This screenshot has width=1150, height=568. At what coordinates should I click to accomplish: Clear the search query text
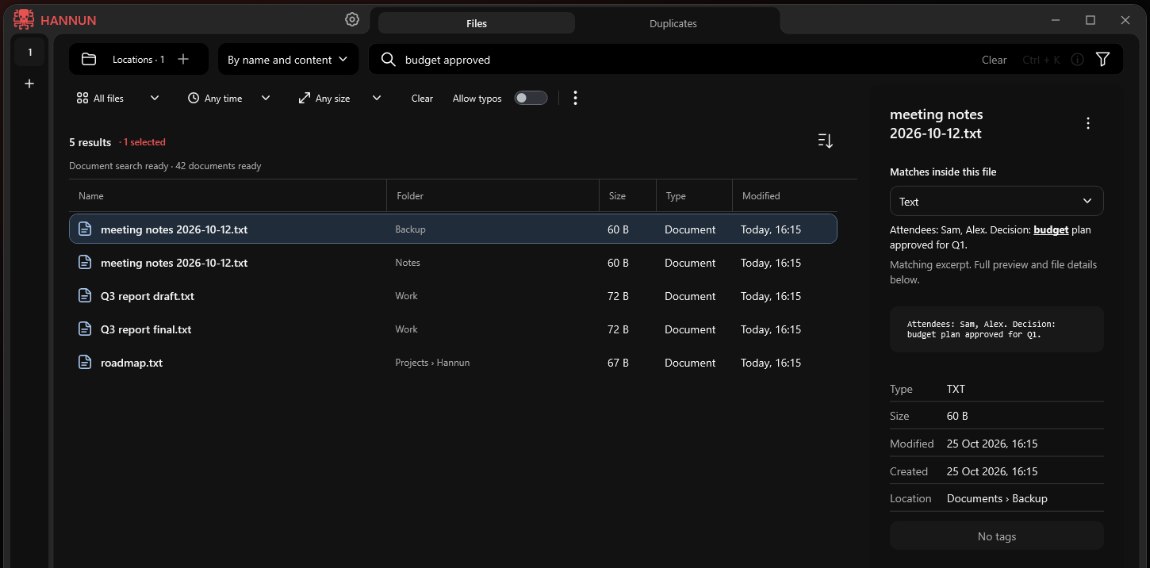point(994,60)
